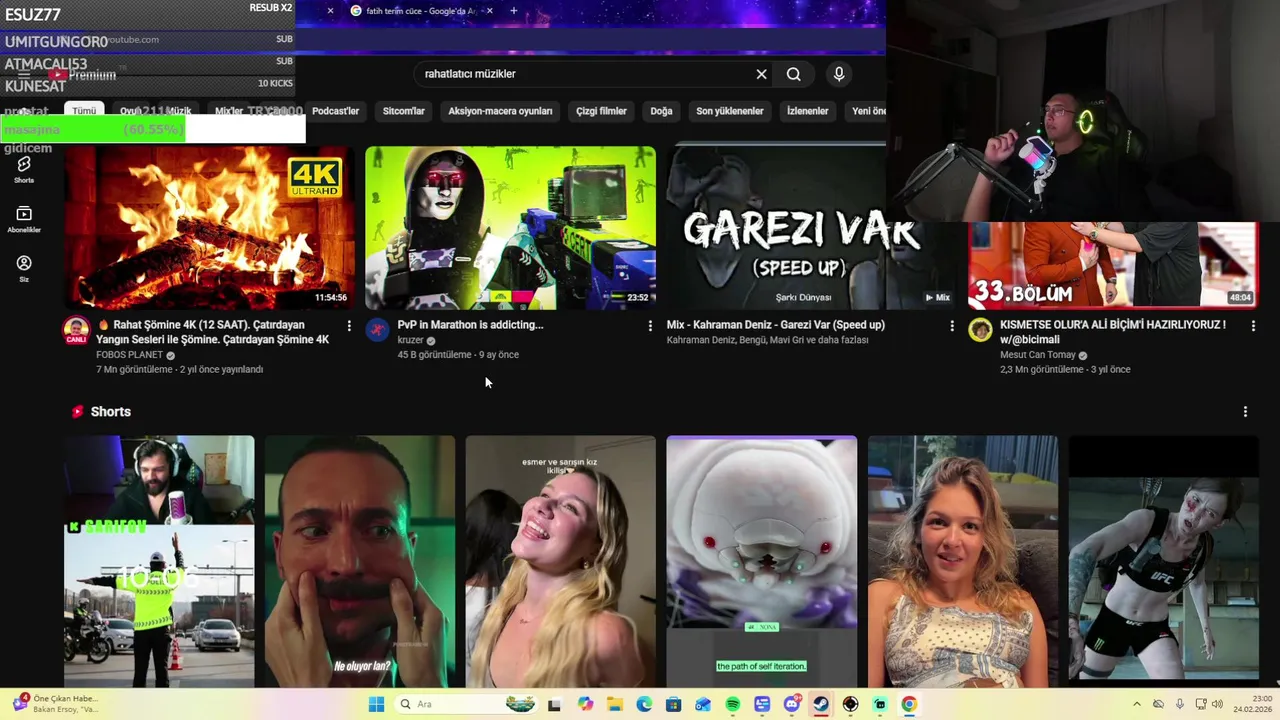Click the microphone icon in the system tray
The image size is (1280, 720).
[x=1180, y=704]
